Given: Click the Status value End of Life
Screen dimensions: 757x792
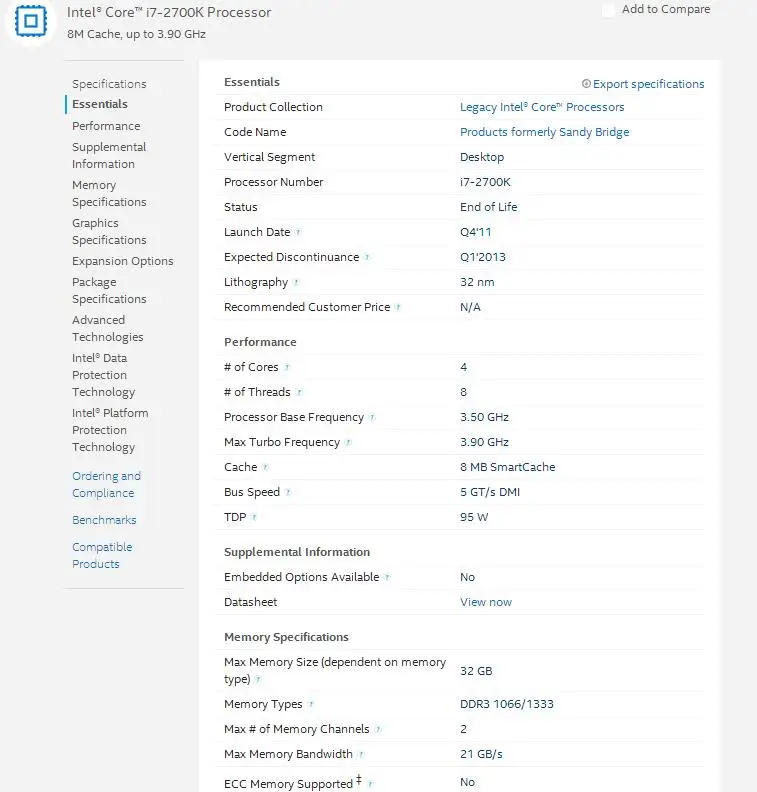Looking at the screenshot, I should click(488, 207).
